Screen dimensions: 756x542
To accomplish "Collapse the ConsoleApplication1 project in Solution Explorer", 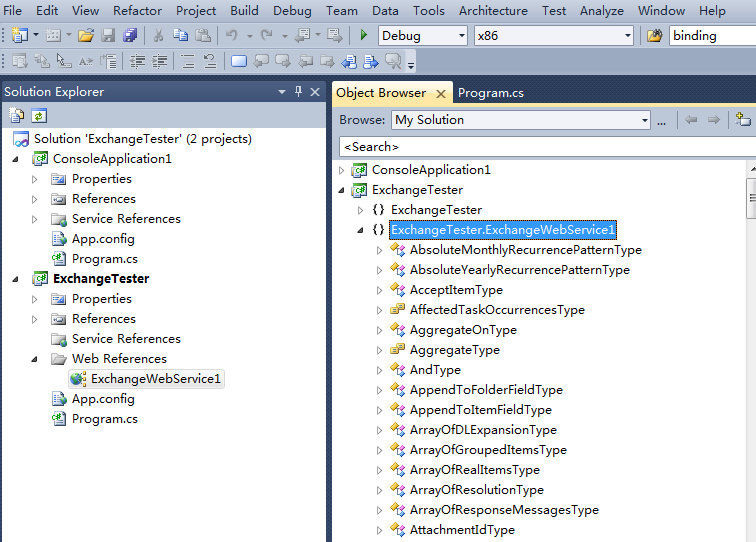I will pos(15,159).
